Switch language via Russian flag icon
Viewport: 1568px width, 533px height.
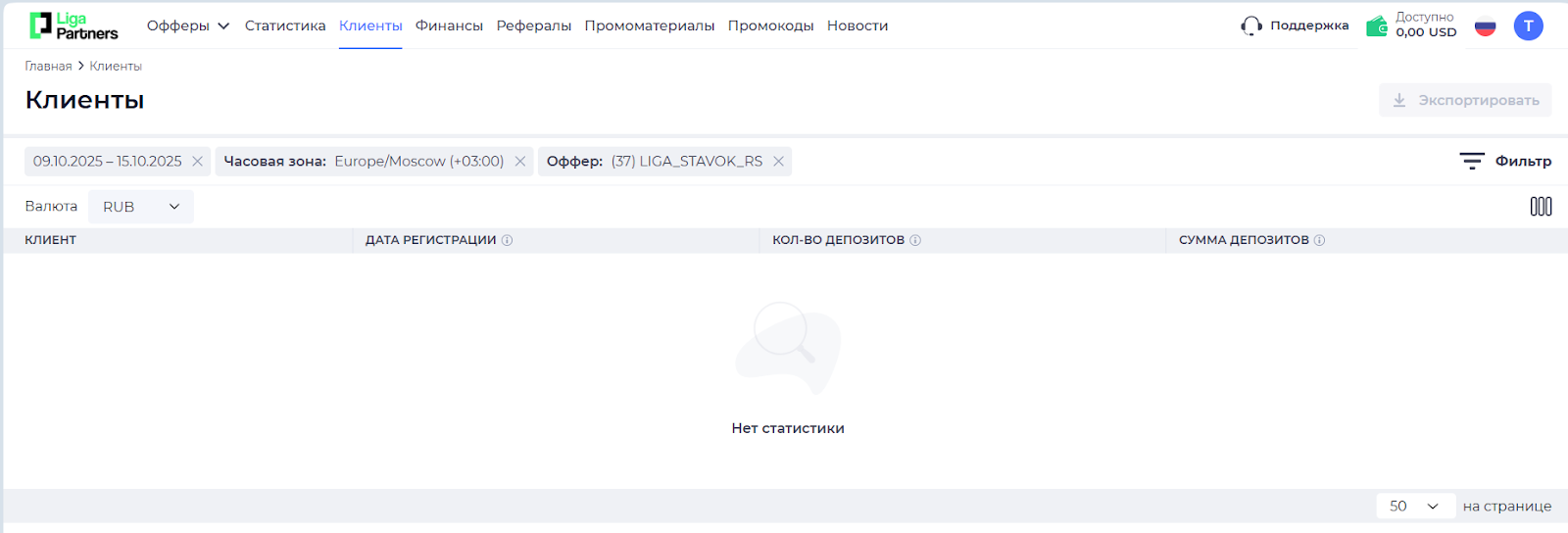(x=1486, y=26)
